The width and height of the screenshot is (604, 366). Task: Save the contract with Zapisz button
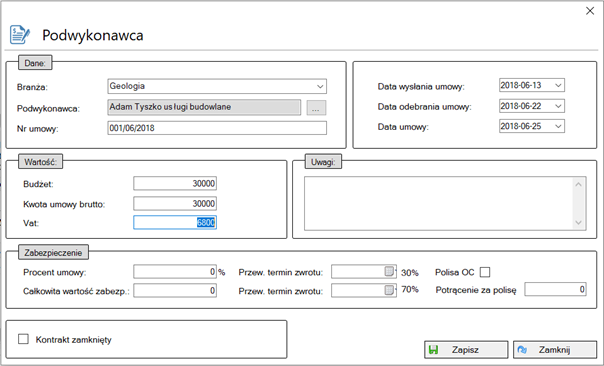click(x=466, y=349)
